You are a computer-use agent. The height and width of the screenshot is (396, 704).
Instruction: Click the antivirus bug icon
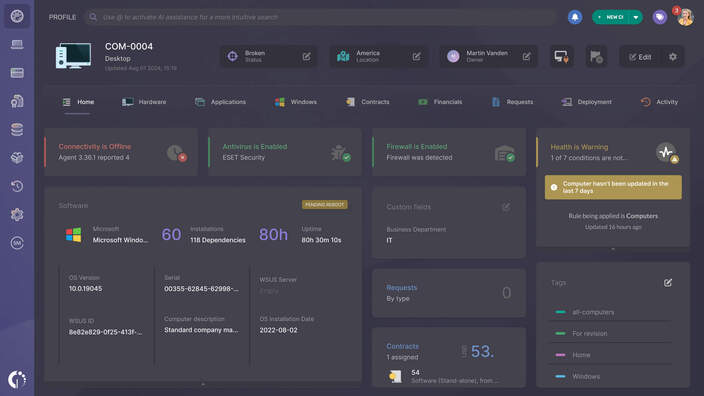[341, 153]
